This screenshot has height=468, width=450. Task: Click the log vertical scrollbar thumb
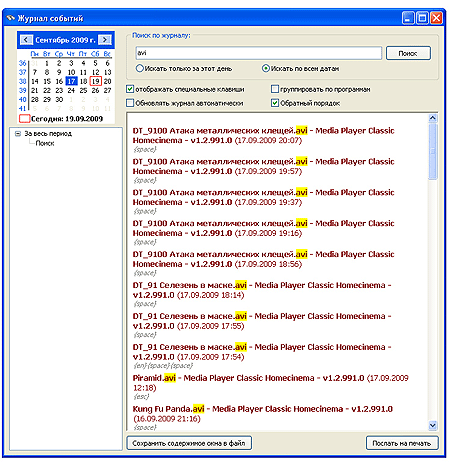coord(433,152)
